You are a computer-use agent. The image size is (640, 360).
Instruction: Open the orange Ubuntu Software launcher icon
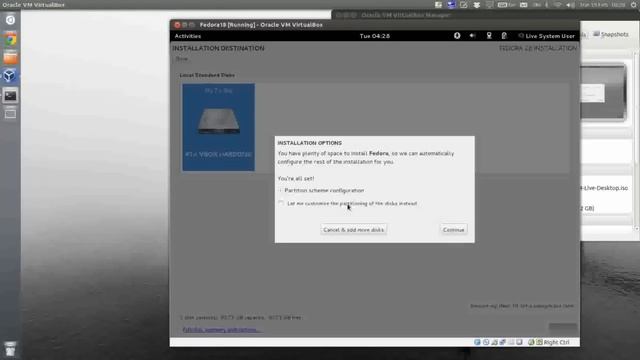[10, 58]
